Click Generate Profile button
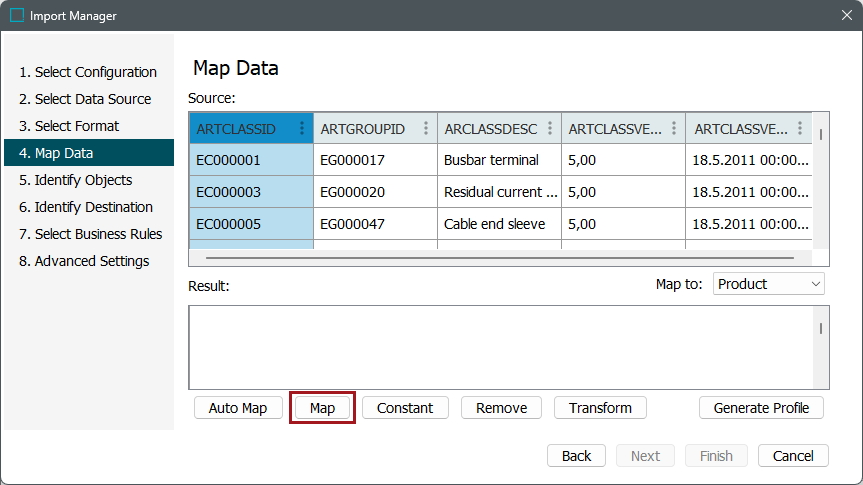This screenshot has height=485, width=863. (761, 408)
